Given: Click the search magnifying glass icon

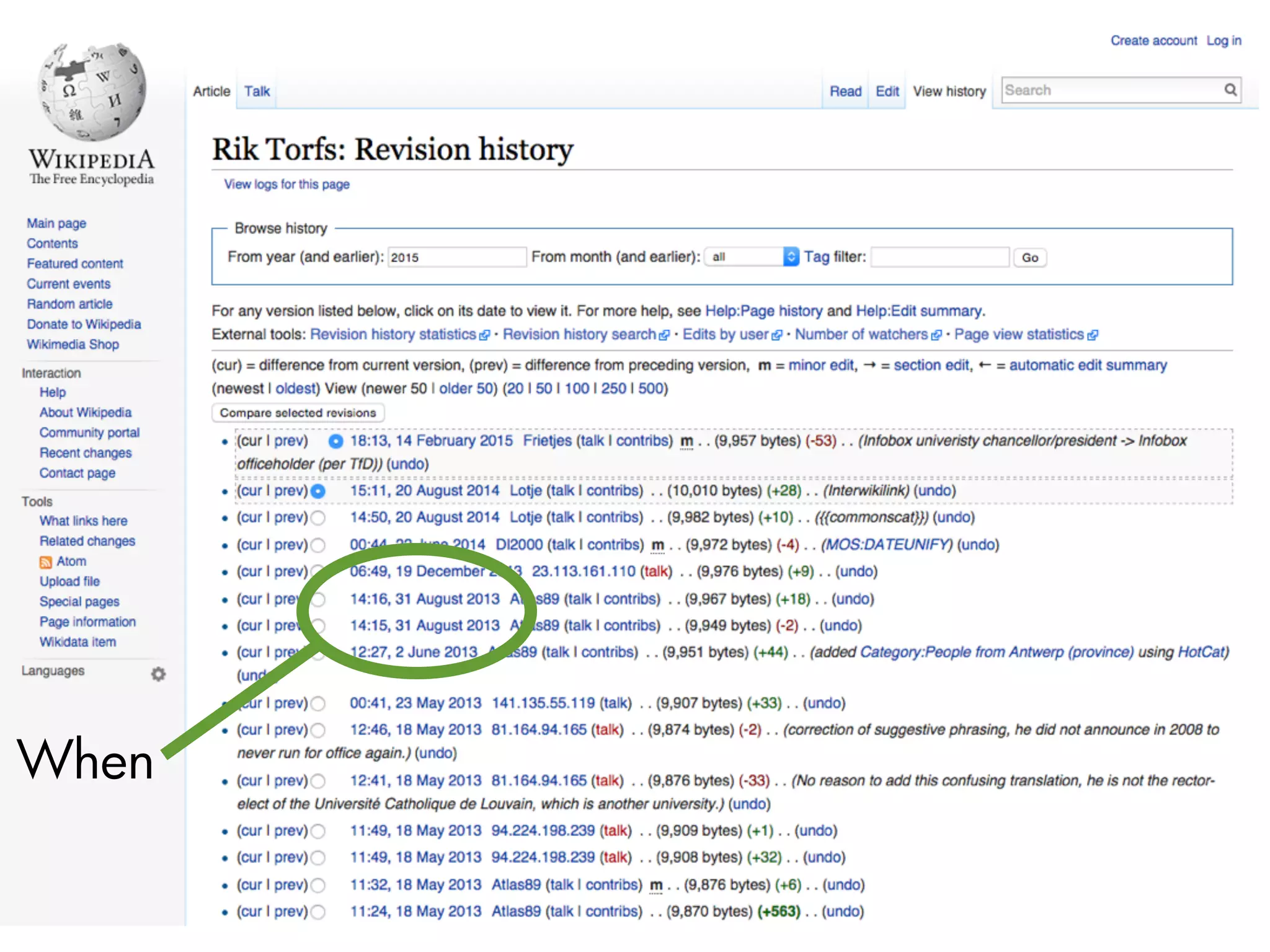Looking at the screenshot, I should click(1230, 90).
